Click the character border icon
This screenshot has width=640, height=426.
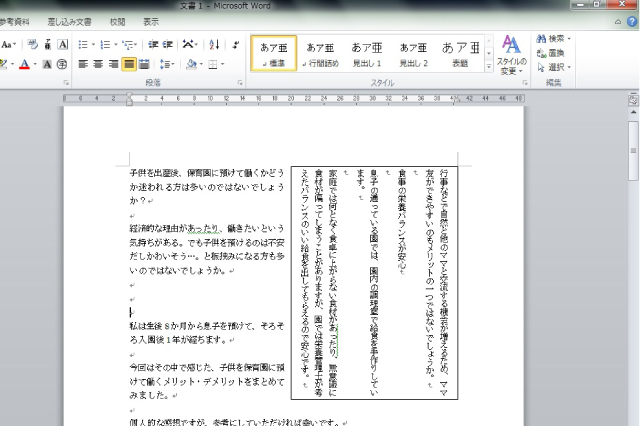coord(62,44)
